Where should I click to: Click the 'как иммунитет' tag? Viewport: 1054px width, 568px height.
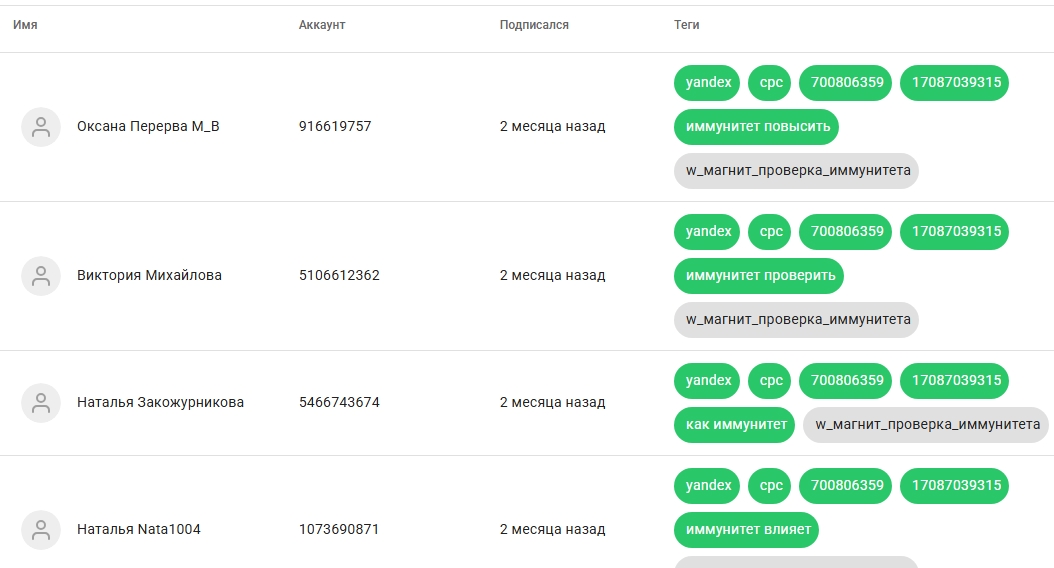point(734,424)
